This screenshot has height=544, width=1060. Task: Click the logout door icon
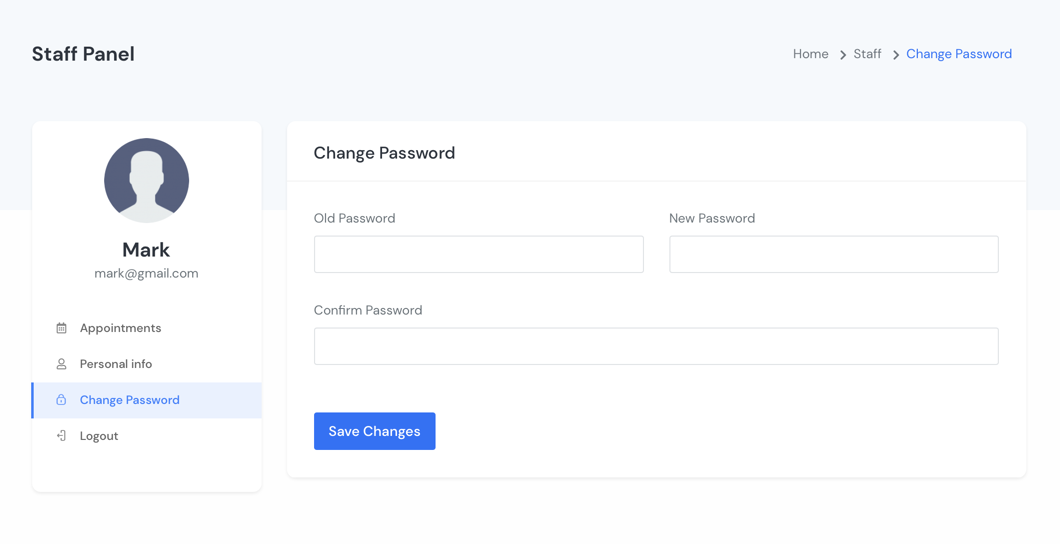[x=61, y=436]
